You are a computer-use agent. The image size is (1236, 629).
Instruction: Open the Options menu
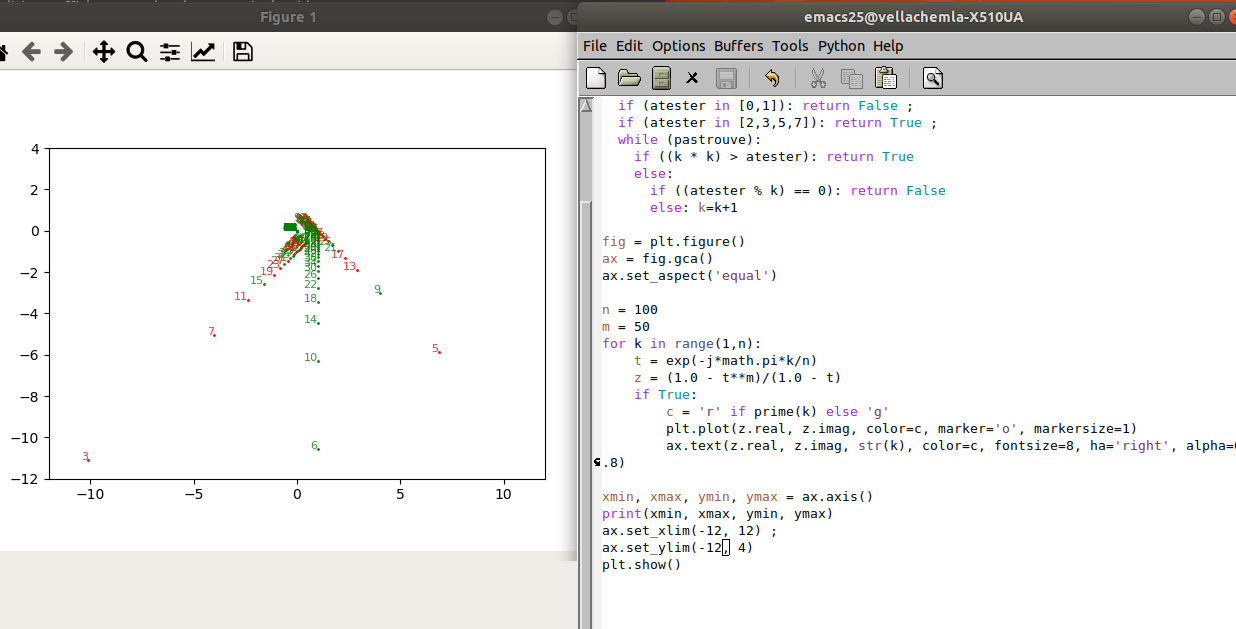(678, 46)
